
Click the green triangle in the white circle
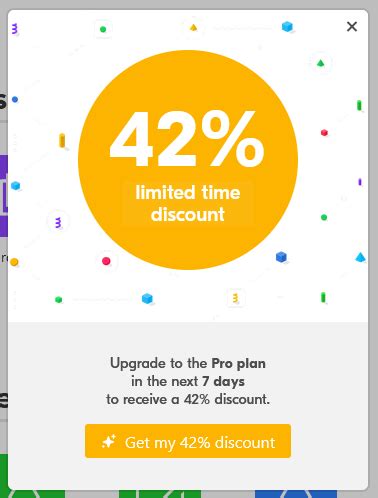tap(320, 63)
